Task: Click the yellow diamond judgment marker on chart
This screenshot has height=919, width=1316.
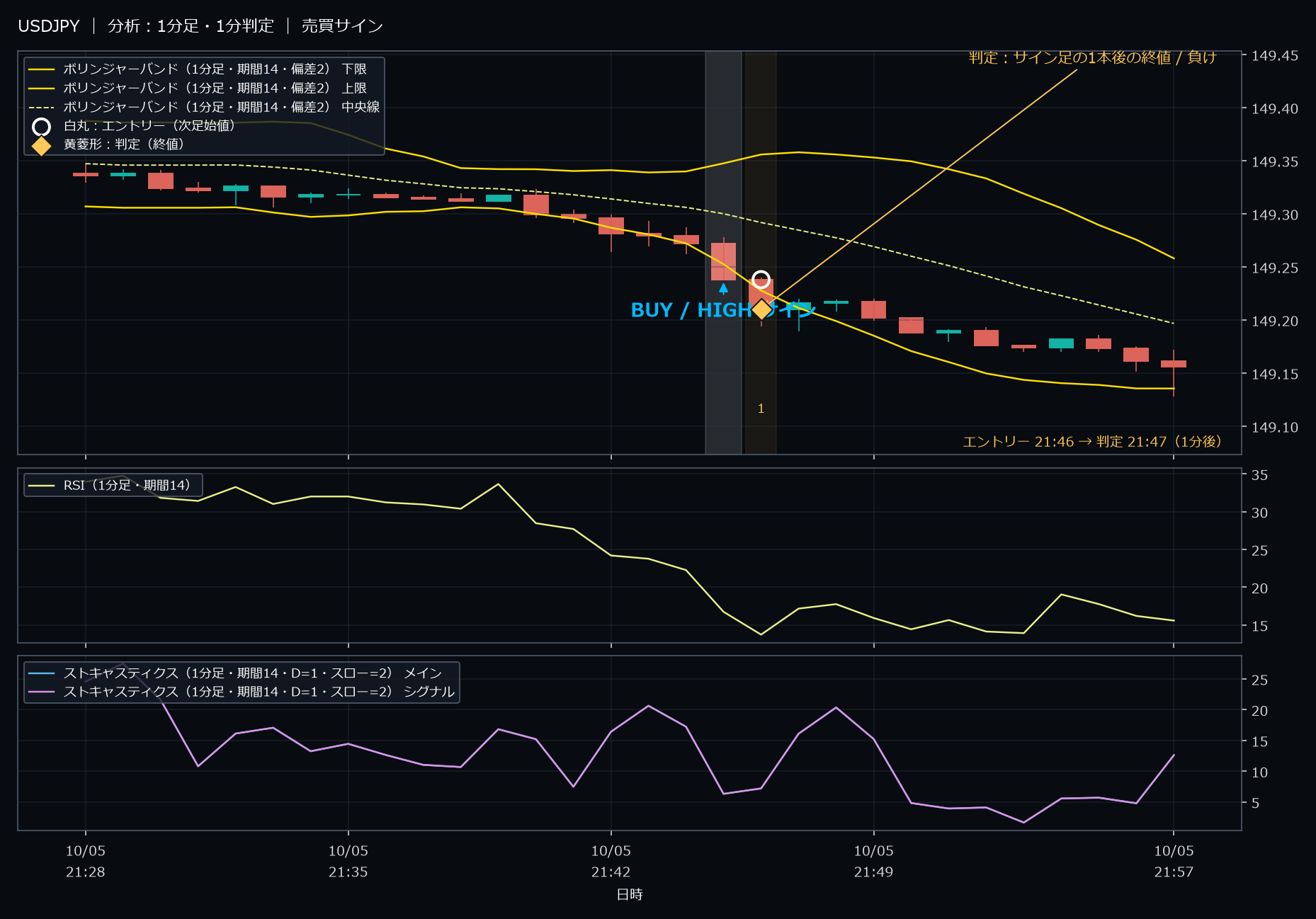Action: 761,309
